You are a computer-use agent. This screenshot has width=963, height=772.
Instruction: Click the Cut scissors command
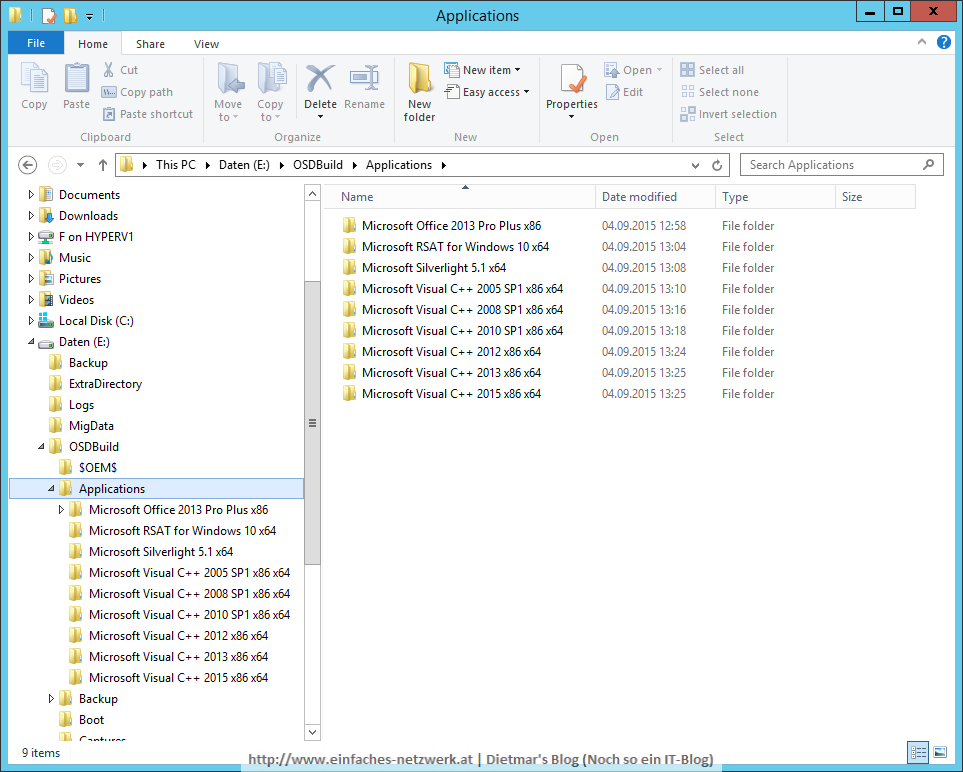120,70
